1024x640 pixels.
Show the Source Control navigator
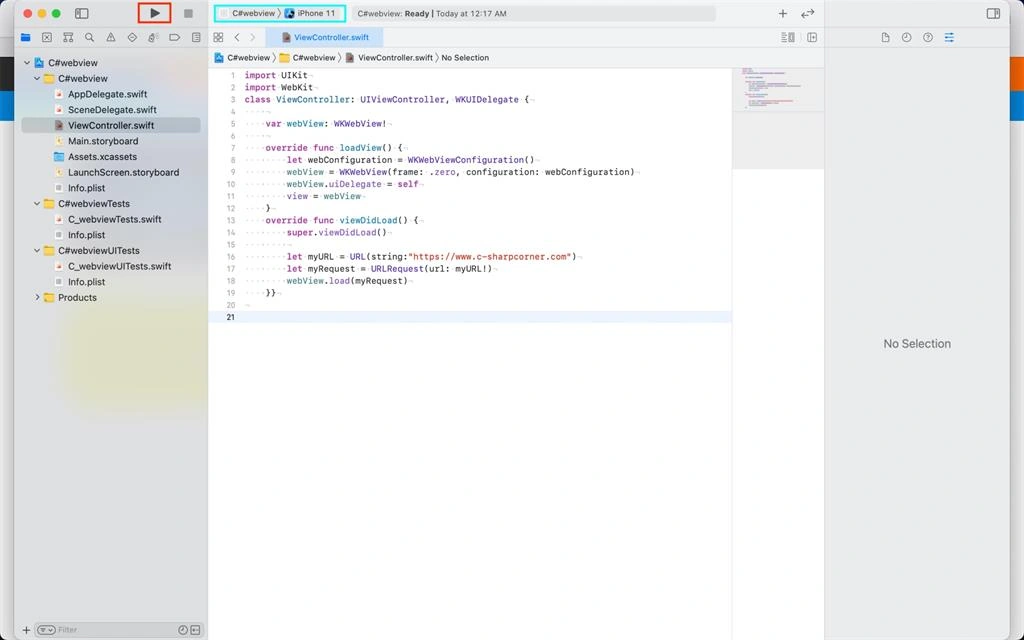point(46,37)
